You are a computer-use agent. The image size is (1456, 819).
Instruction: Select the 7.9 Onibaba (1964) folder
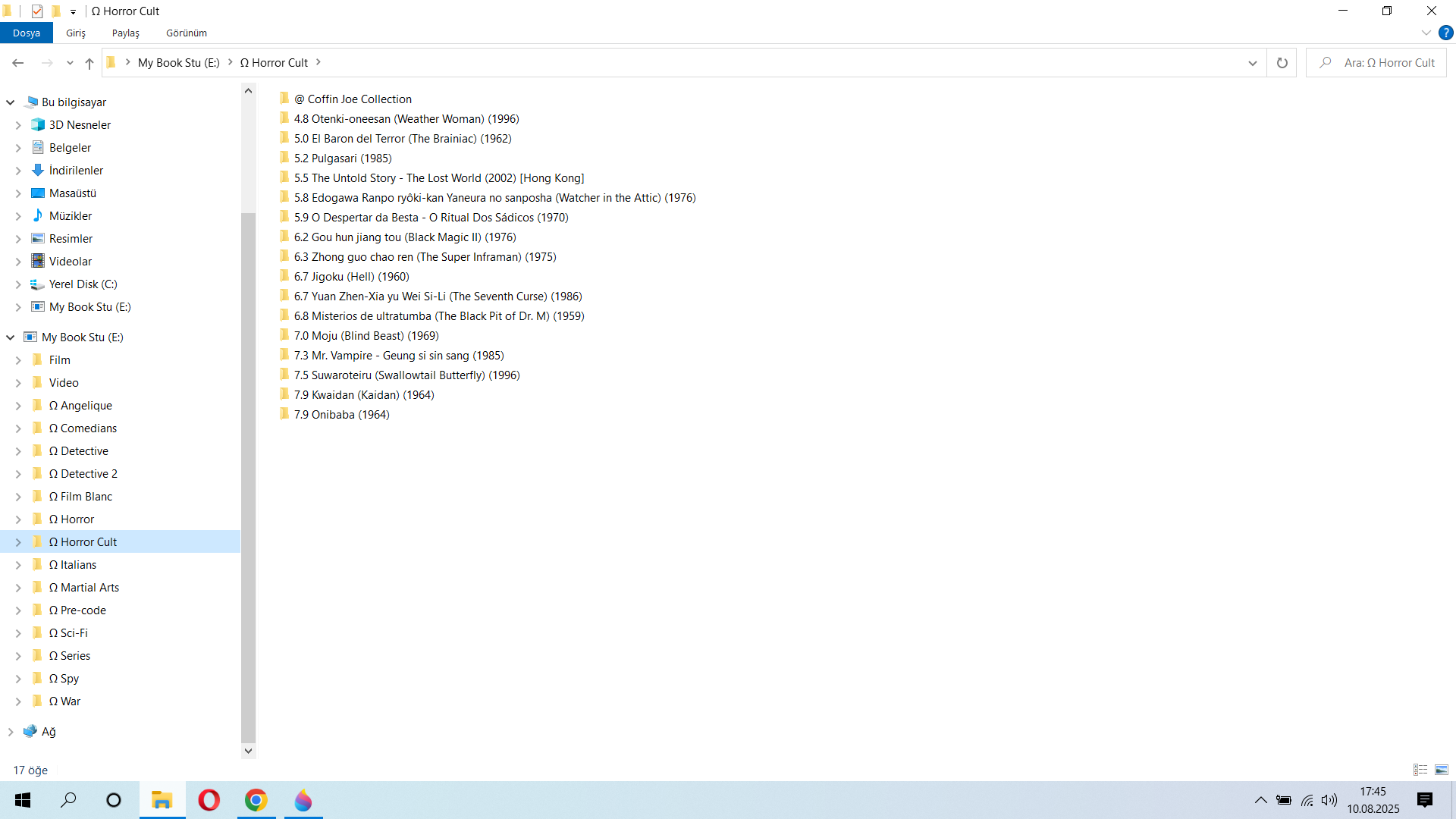[x=341, y=415]
